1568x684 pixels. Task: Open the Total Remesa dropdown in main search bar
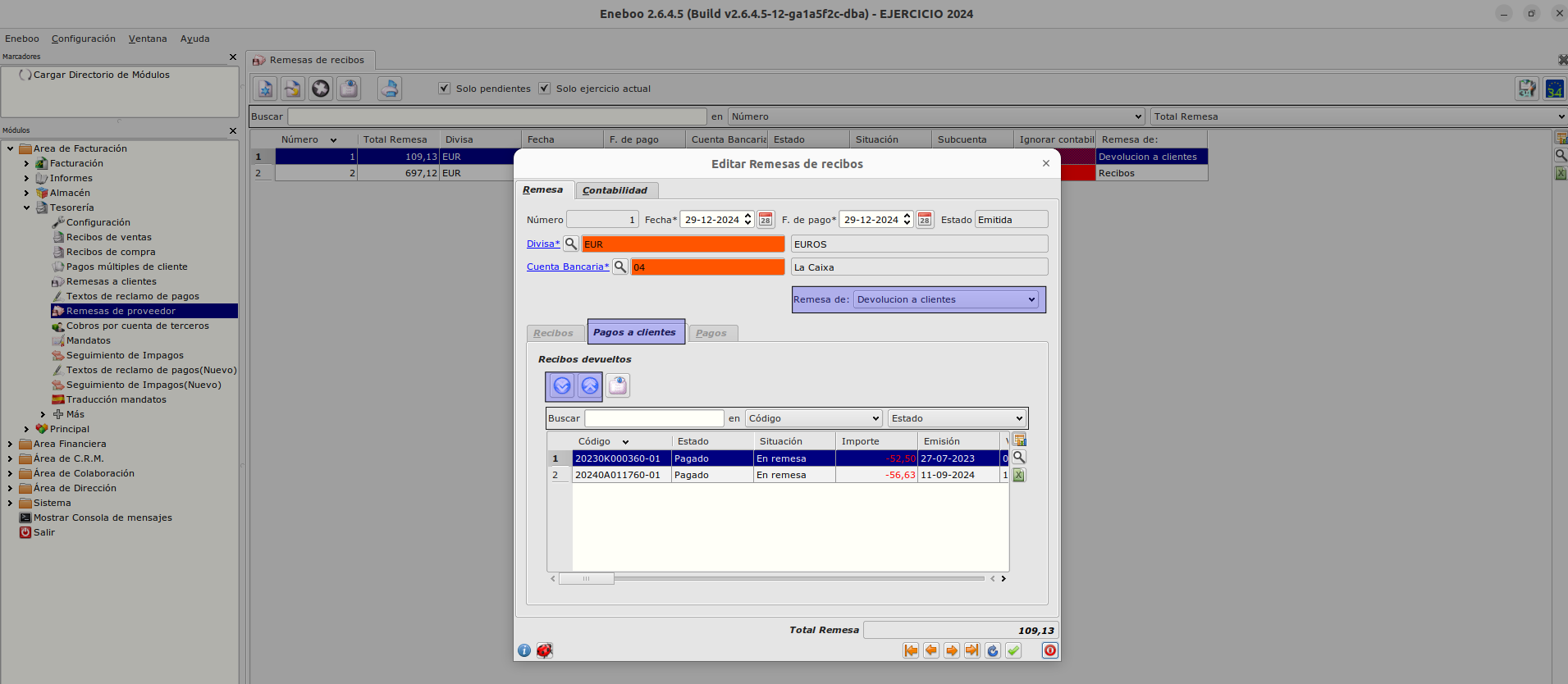pyautogui.click(x=1358, y=116)
